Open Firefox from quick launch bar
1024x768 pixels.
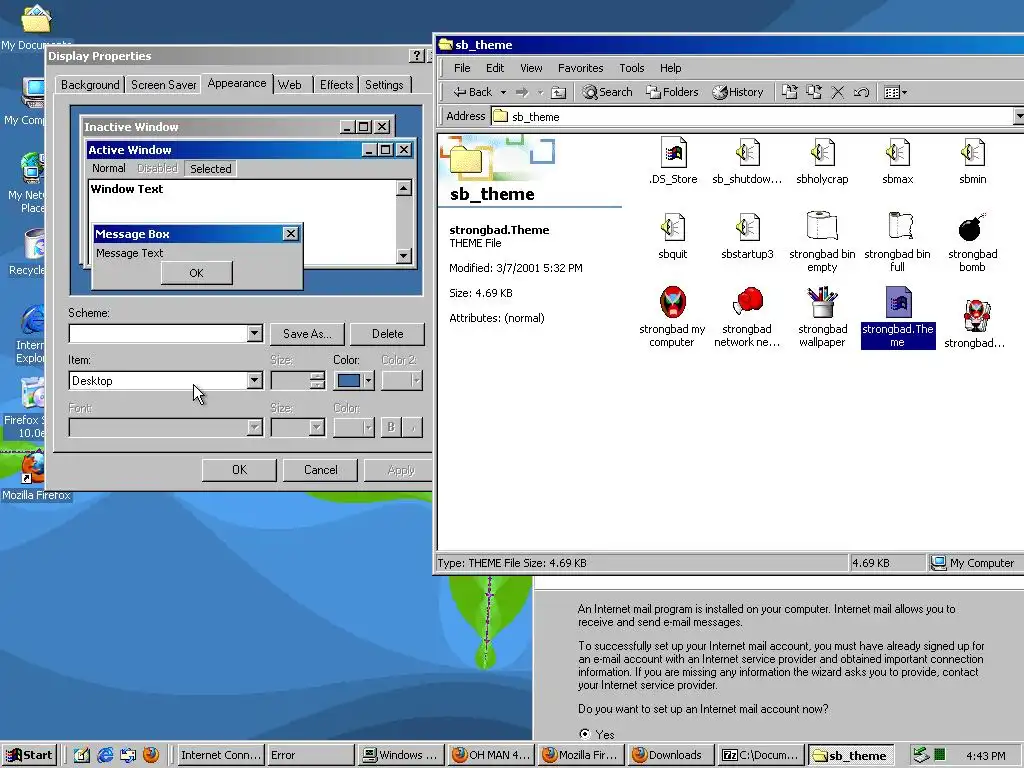tap(151, 755)
